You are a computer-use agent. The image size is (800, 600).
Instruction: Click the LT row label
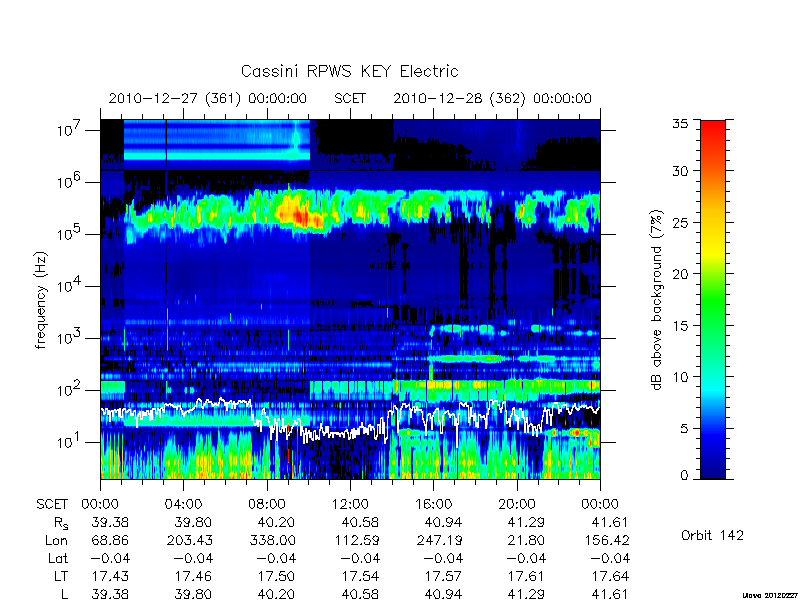[61, 576]
